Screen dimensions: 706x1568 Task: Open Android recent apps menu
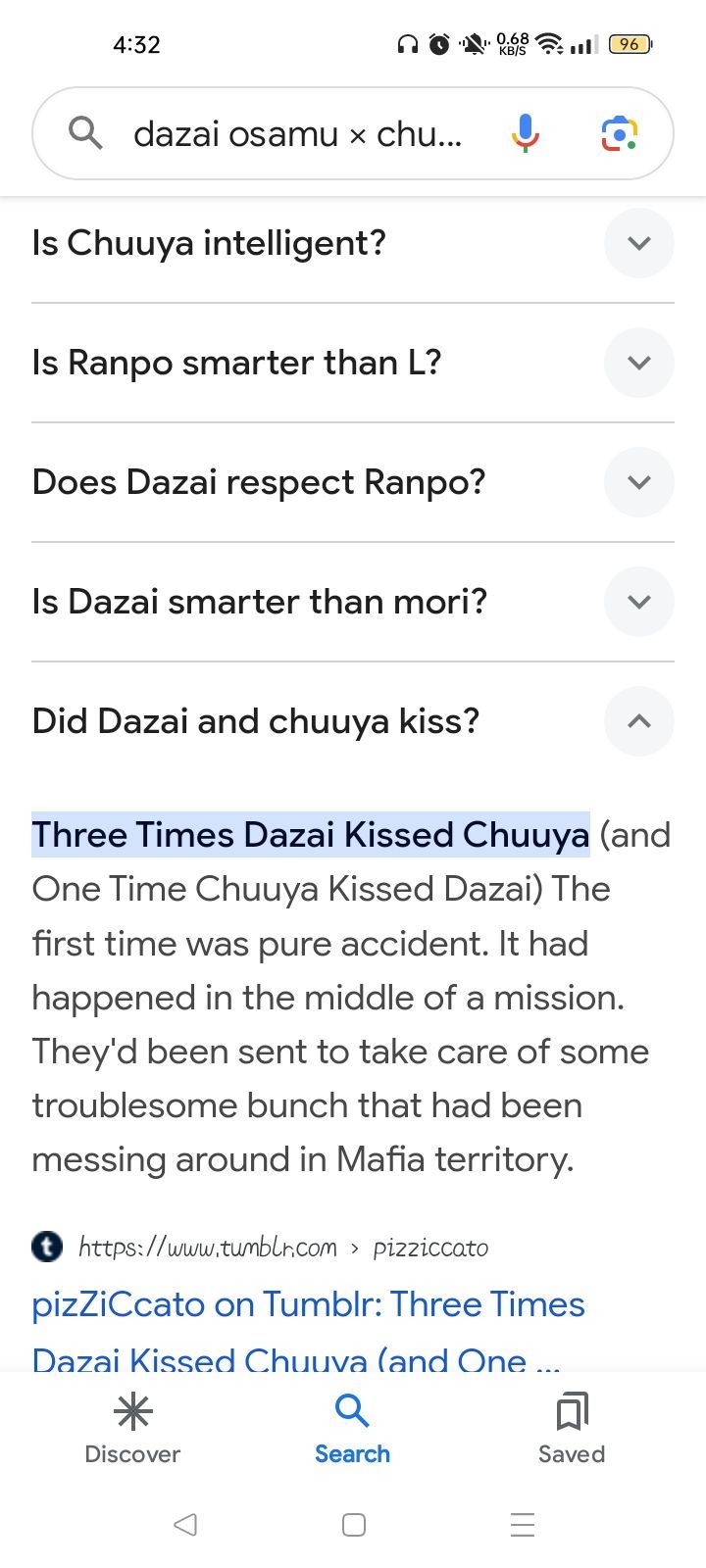(x=523, y=1525)
